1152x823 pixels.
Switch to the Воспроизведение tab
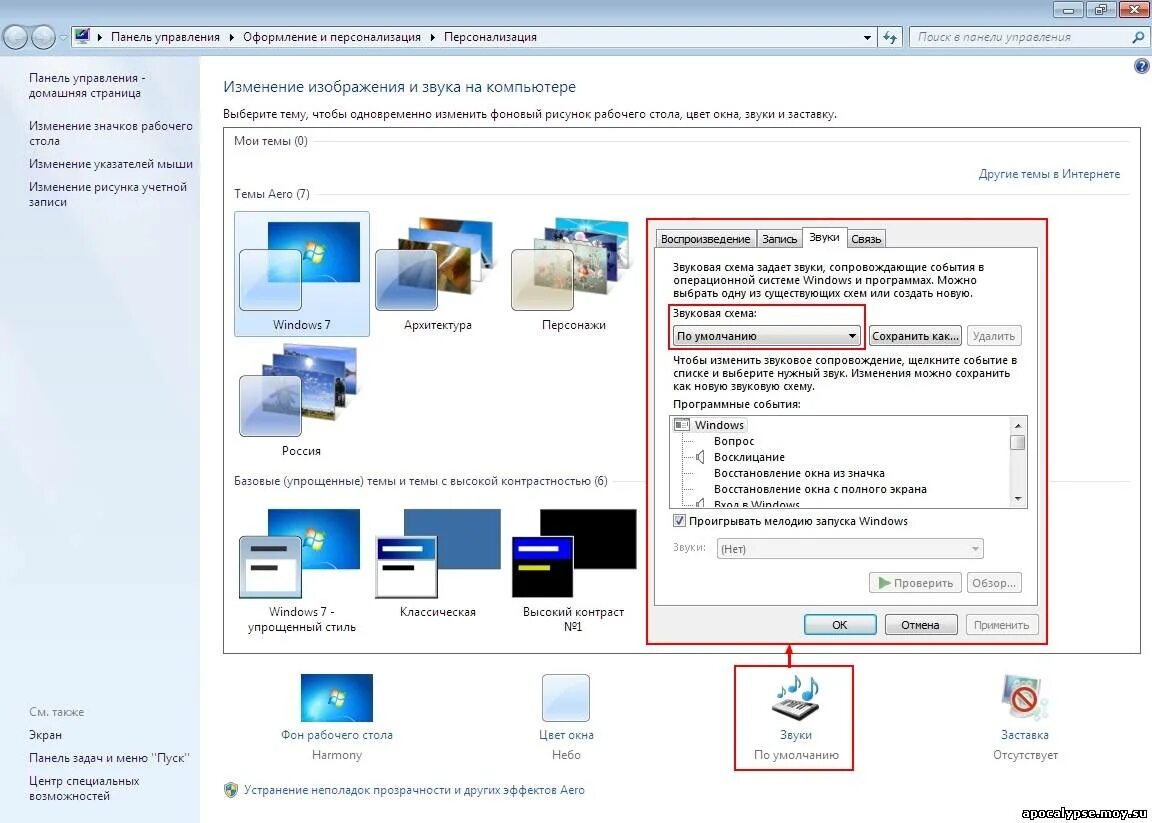[x=705, y=239]
